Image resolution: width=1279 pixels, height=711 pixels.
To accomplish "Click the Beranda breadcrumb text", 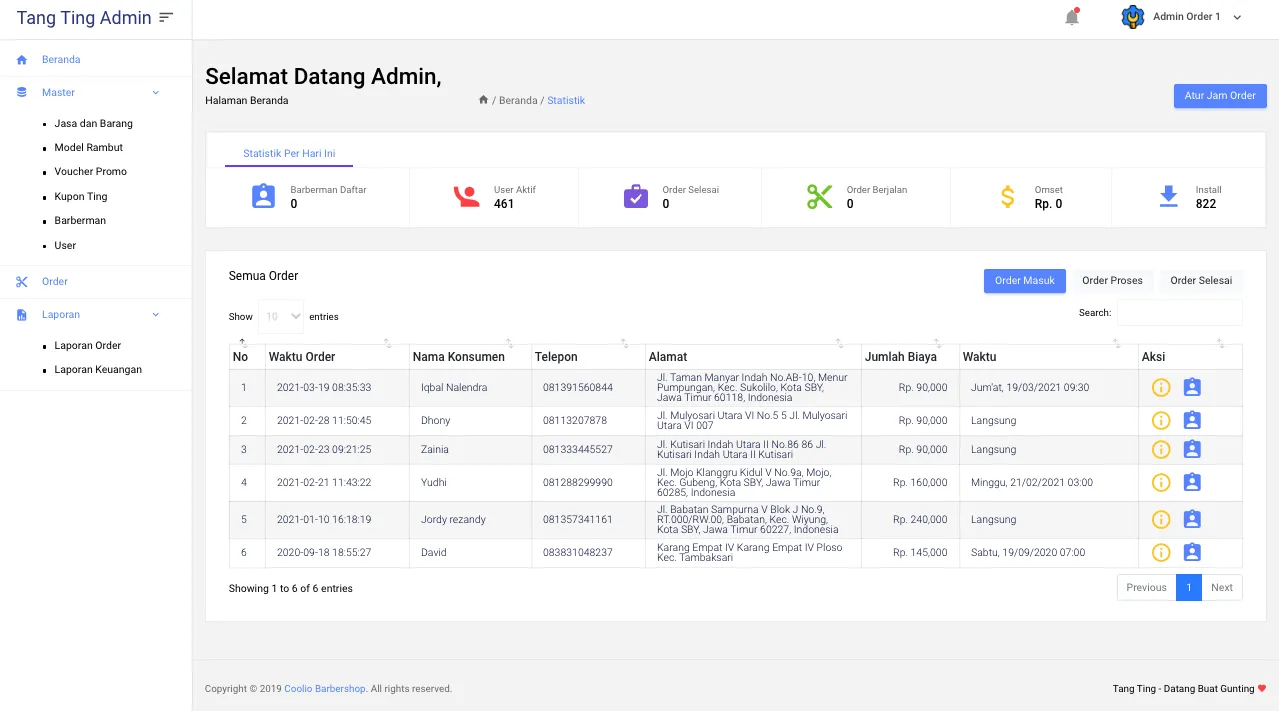I will [518, 101].
